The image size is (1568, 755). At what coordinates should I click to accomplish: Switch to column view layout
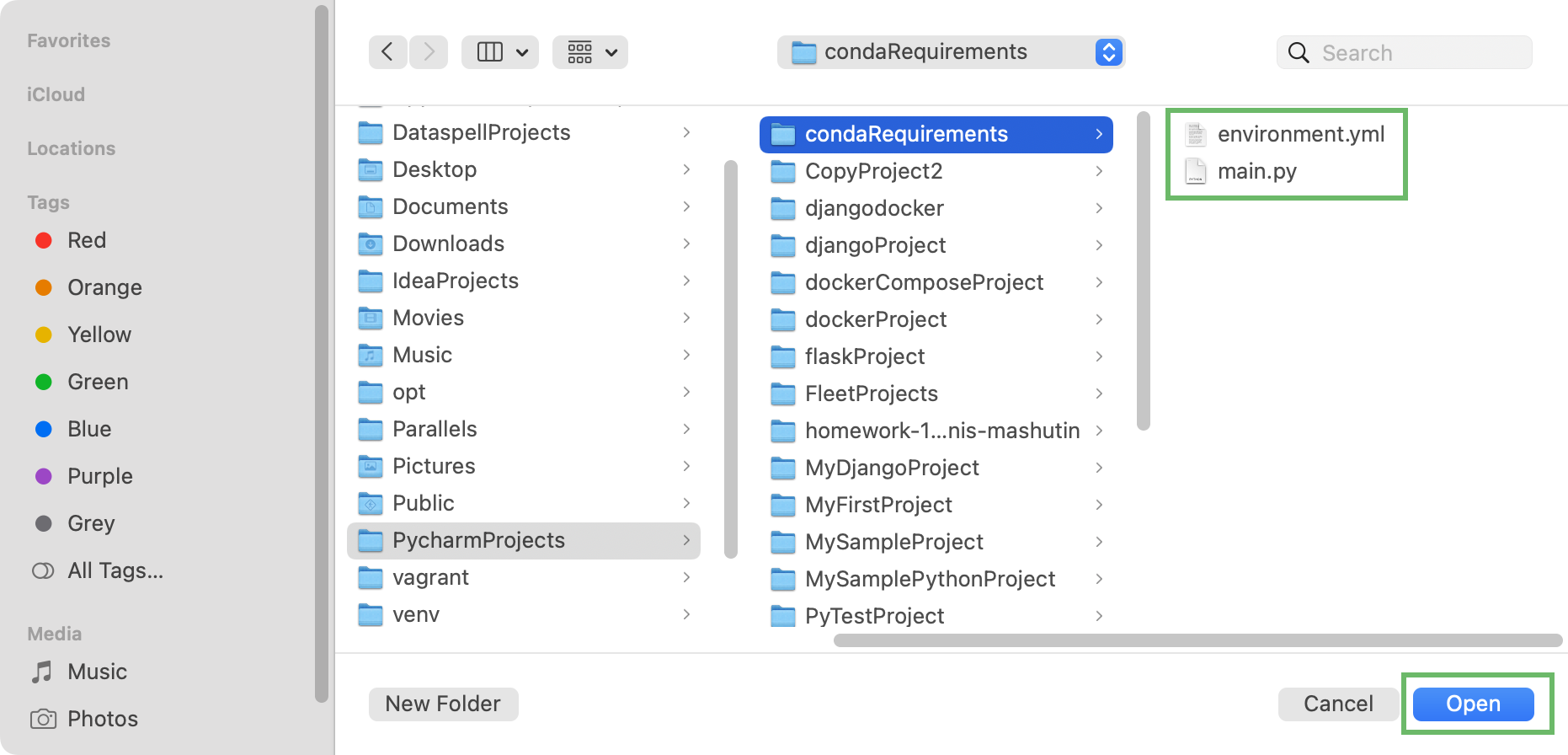pyautogui.click(x=488, y=51)
